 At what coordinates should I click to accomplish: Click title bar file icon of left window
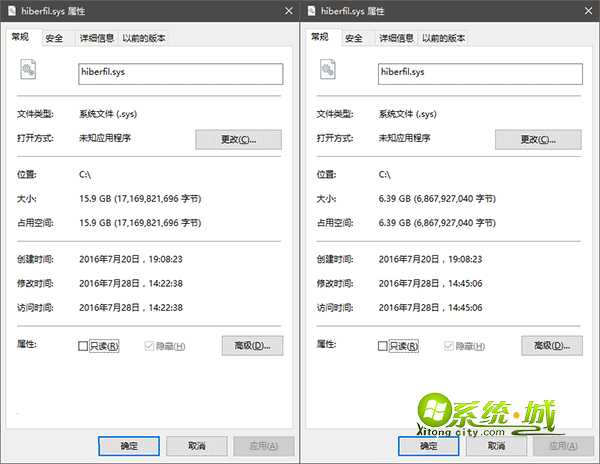pyautogui.click(x=12, y=11)
